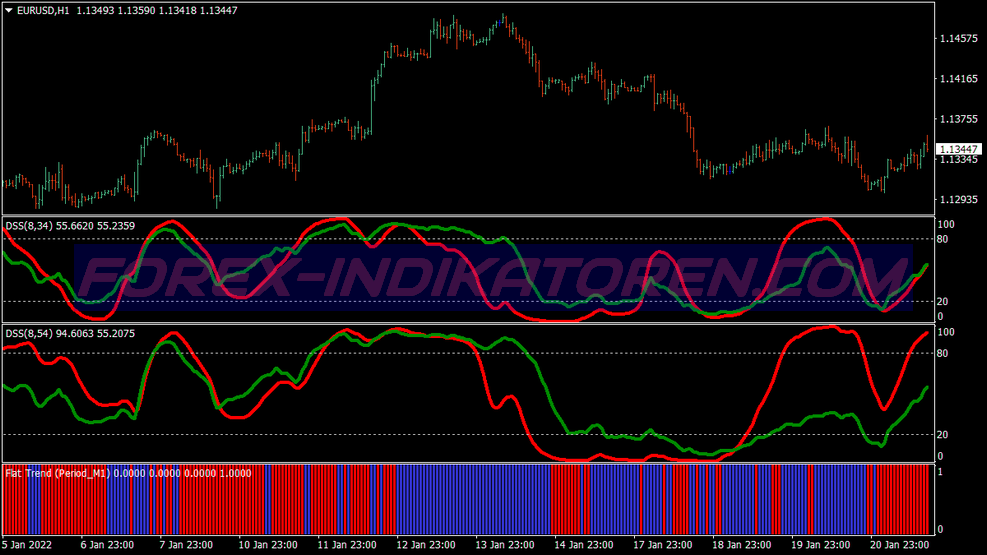
Task: Click the 18 Jan 23:00 time label
Action: coord(742,545)
